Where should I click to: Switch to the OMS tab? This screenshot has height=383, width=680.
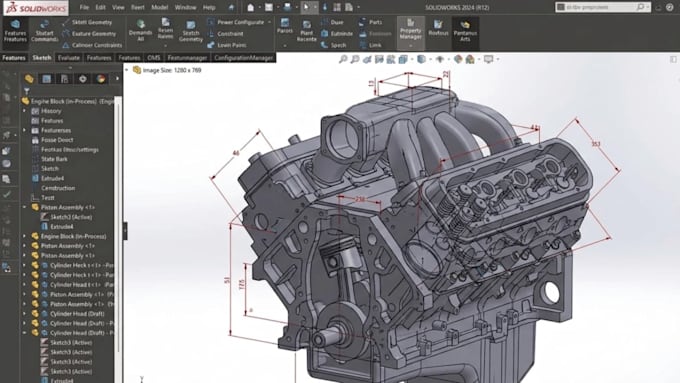tap(154, 58)
